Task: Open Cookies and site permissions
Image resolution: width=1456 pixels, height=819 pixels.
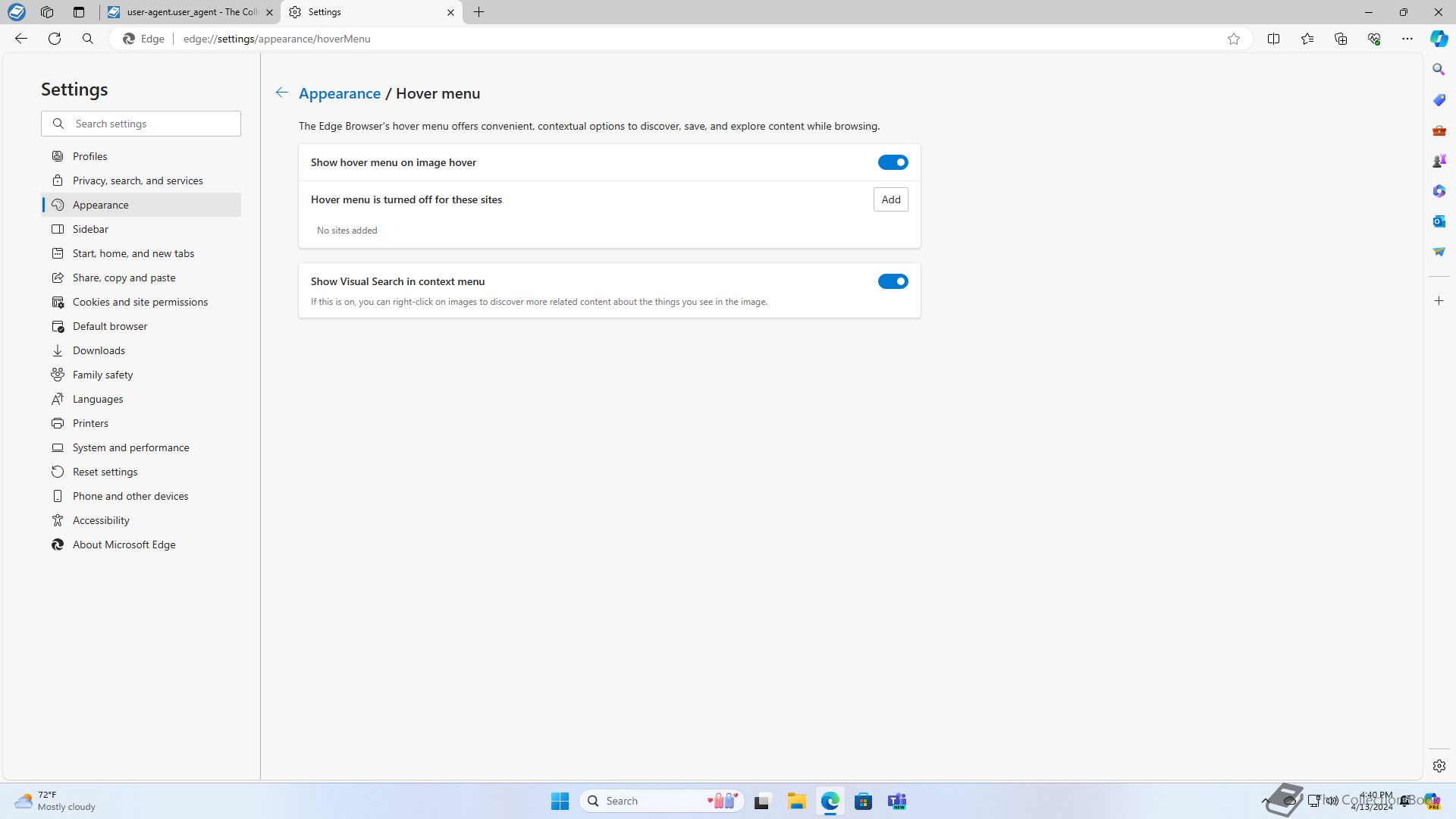Action: 141,302
